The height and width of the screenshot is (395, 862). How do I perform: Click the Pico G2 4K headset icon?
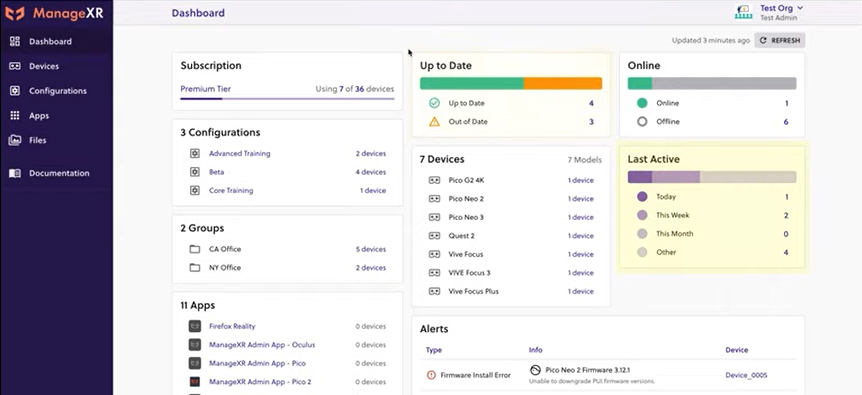(434, 180)
